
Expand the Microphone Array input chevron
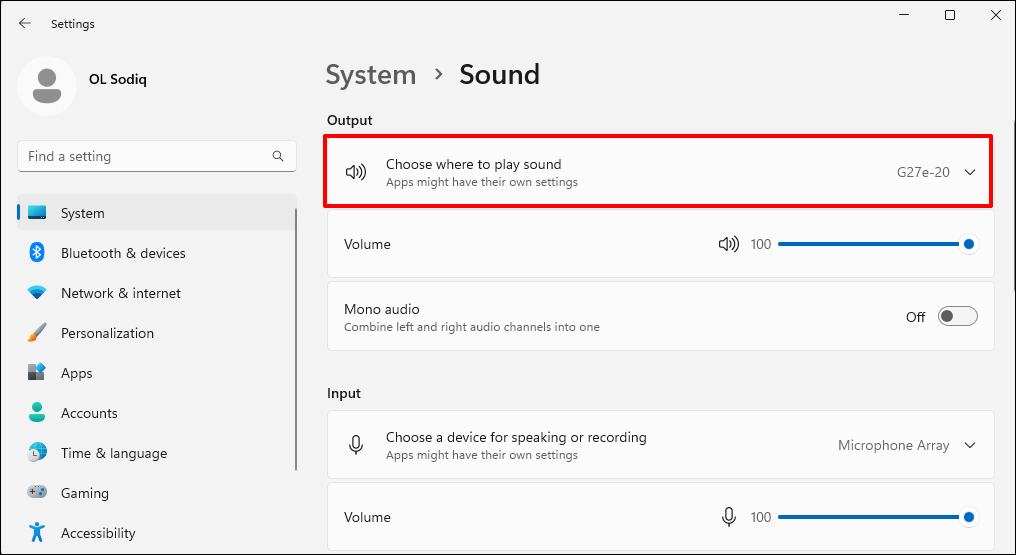tap(969, 445)
